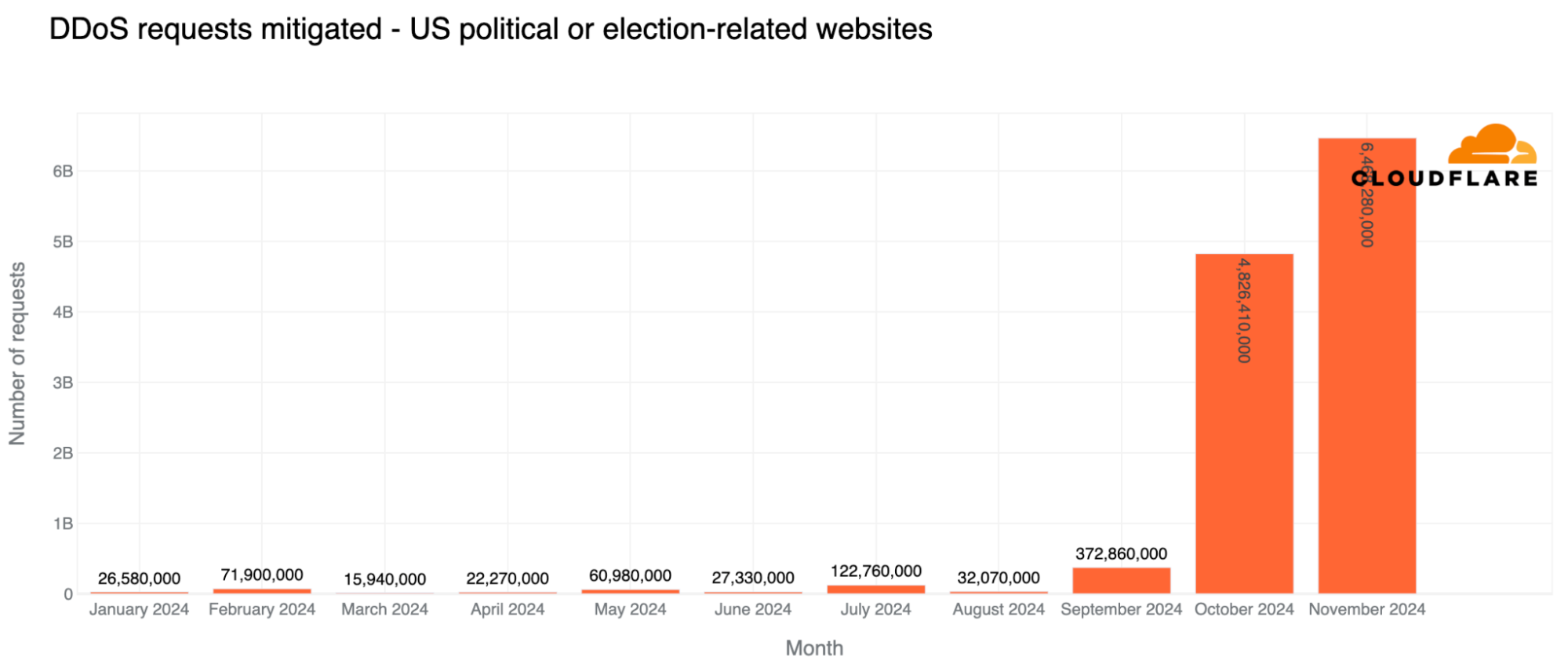Click the October 2024 bar
This screenshot has width=1568, height=671.
pyautogui.click(x=1244, y=439)
